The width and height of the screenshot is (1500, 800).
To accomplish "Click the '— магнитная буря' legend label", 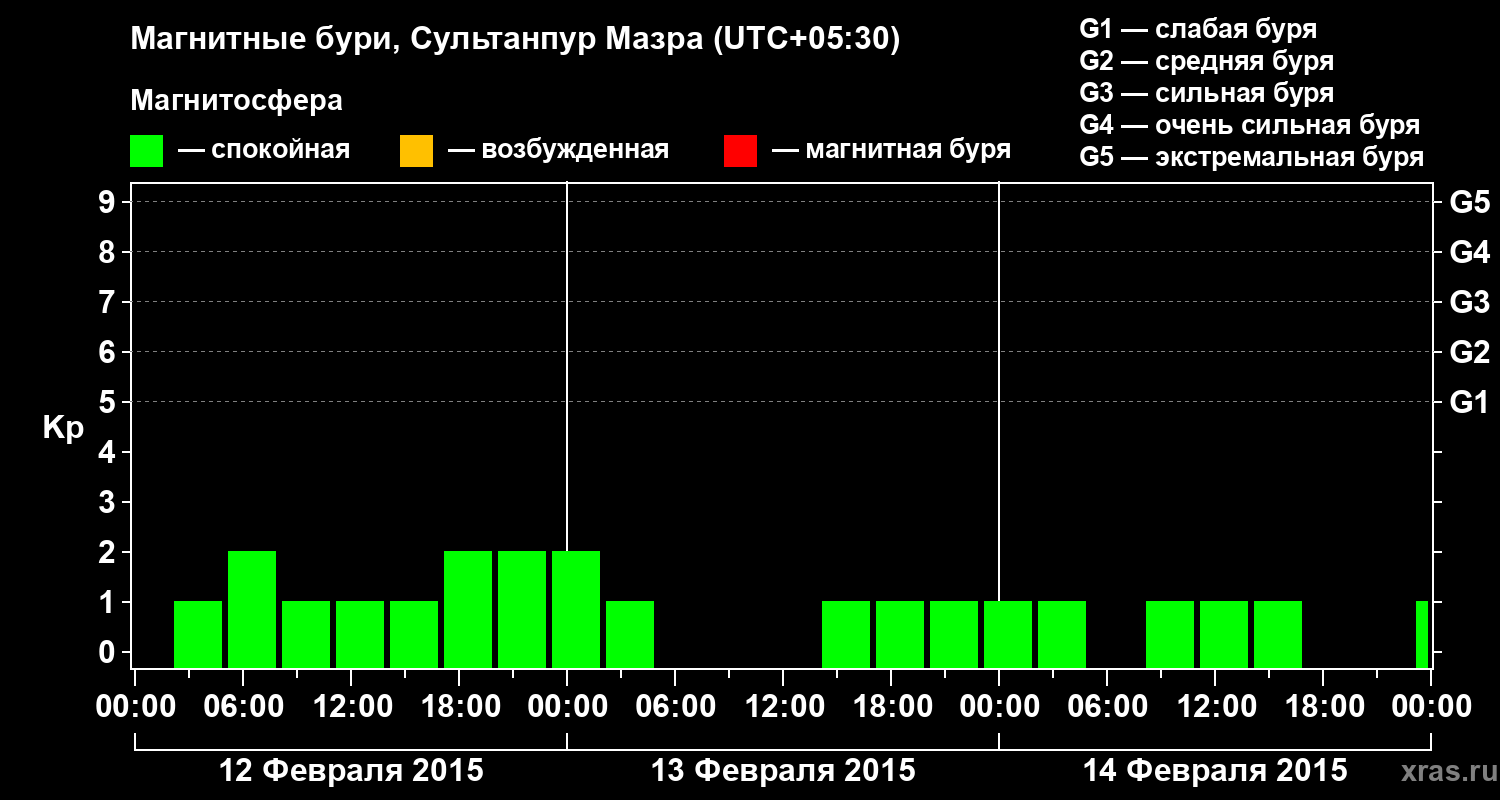I will tap(892, 151).
